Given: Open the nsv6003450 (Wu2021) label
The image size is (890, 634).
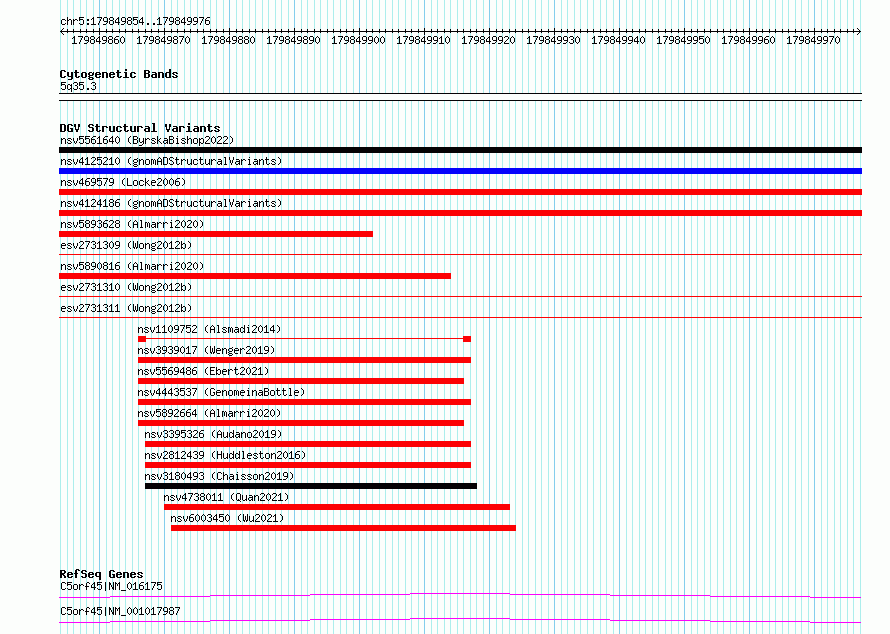Looking at the screenshot, I should point(227,518).
